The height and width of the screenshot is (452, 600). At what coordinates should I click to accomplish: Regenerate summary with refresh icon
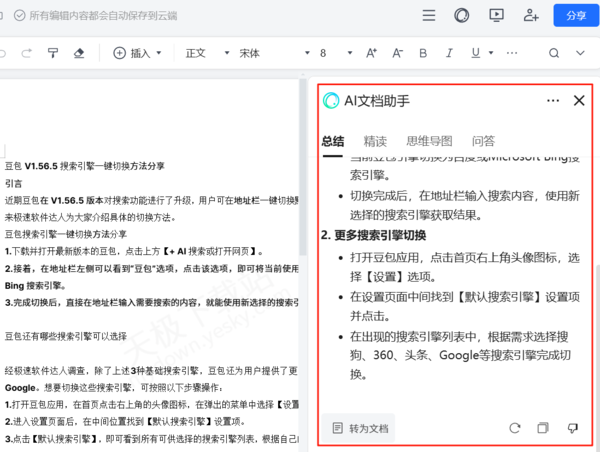[x=515, y=428]
